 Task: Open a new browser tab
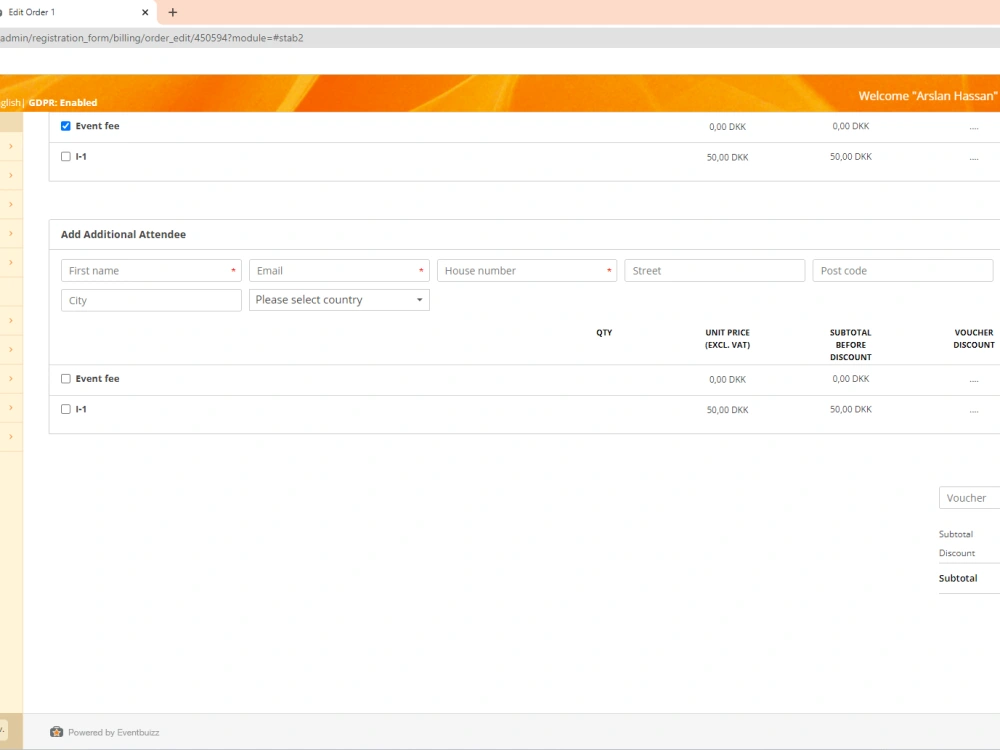pyautogui.click(x=172, y=12)
